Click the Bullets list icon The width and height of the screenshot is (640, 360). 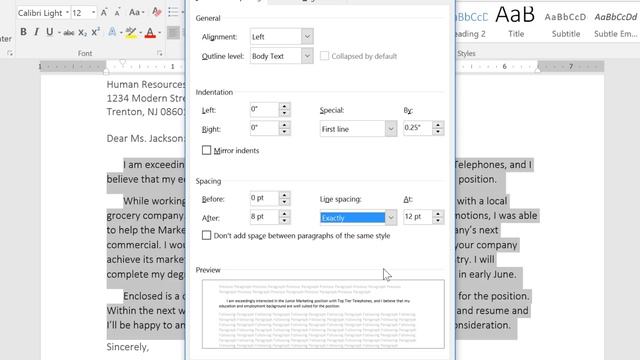pyautogui.click(x=173, y=12)
